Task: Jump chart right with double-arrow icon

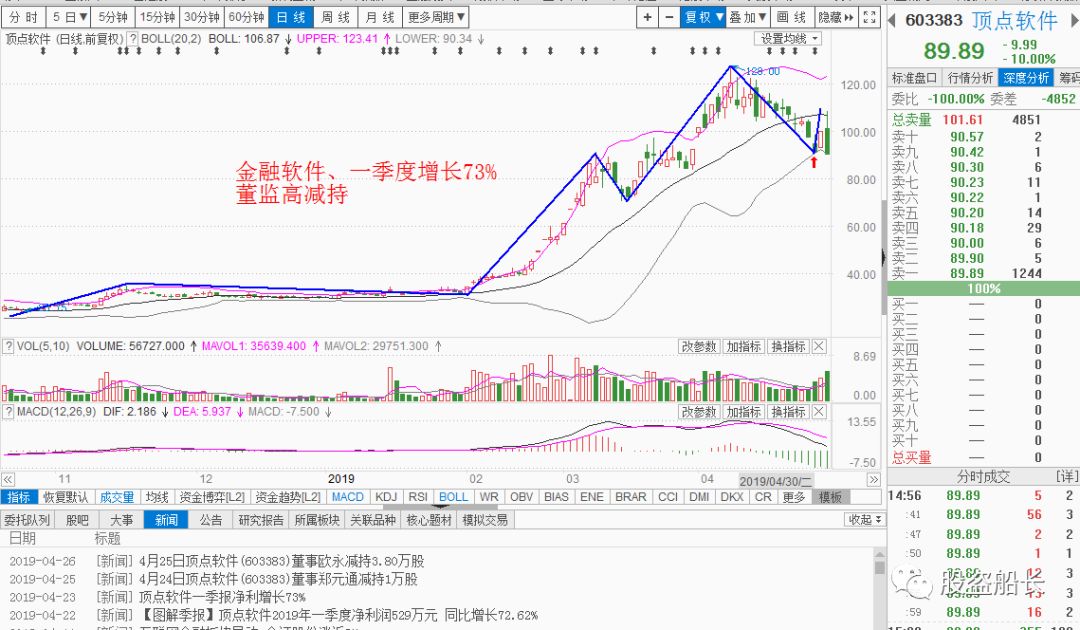Action: coord(873,479)
